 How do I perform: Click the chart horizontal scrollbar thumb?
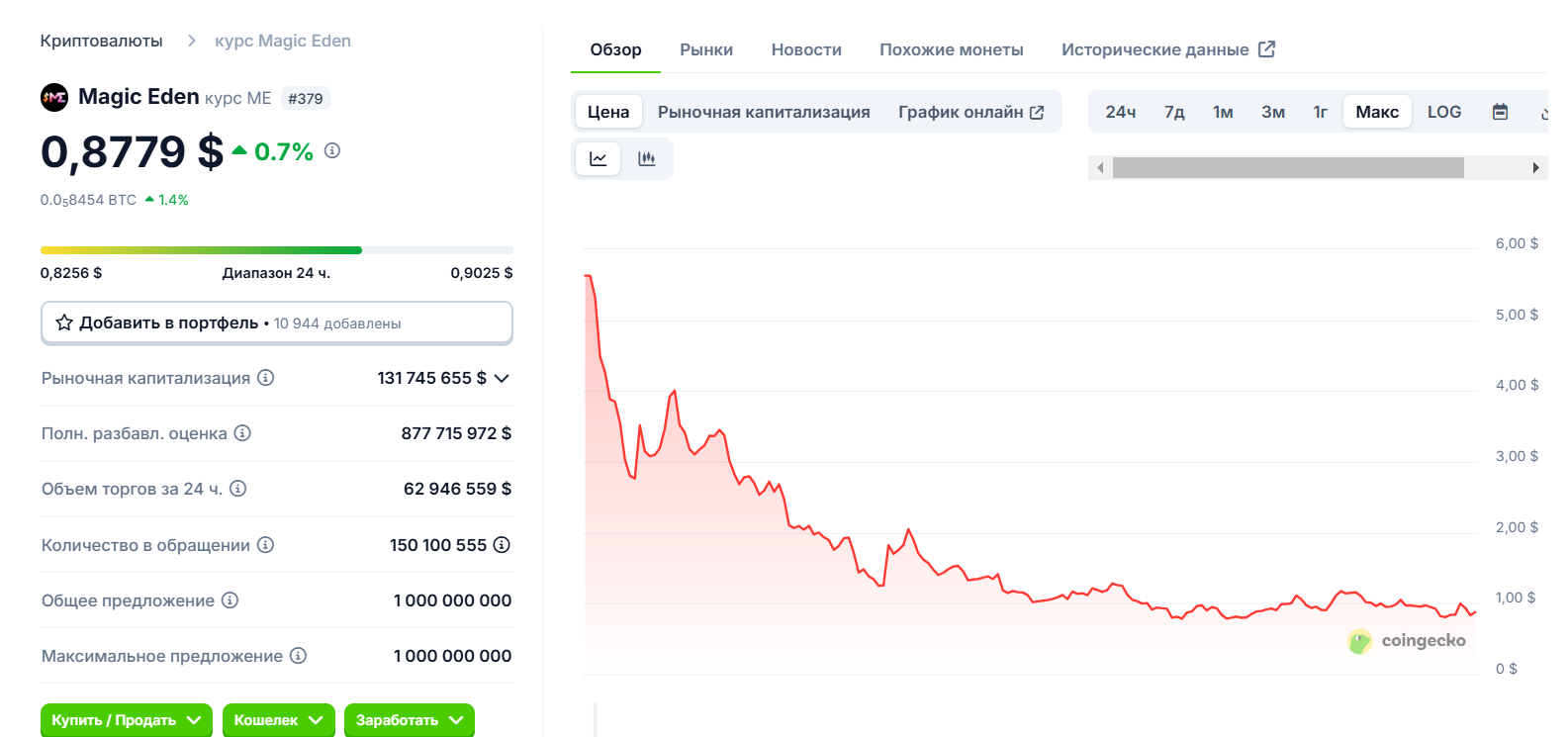coord(1288,167)
